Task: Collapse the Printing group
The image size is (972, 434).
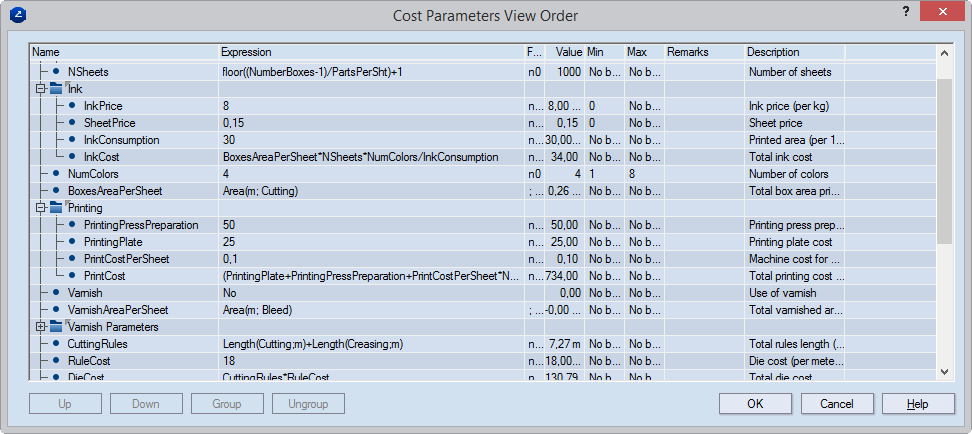Action: point(40,208)
